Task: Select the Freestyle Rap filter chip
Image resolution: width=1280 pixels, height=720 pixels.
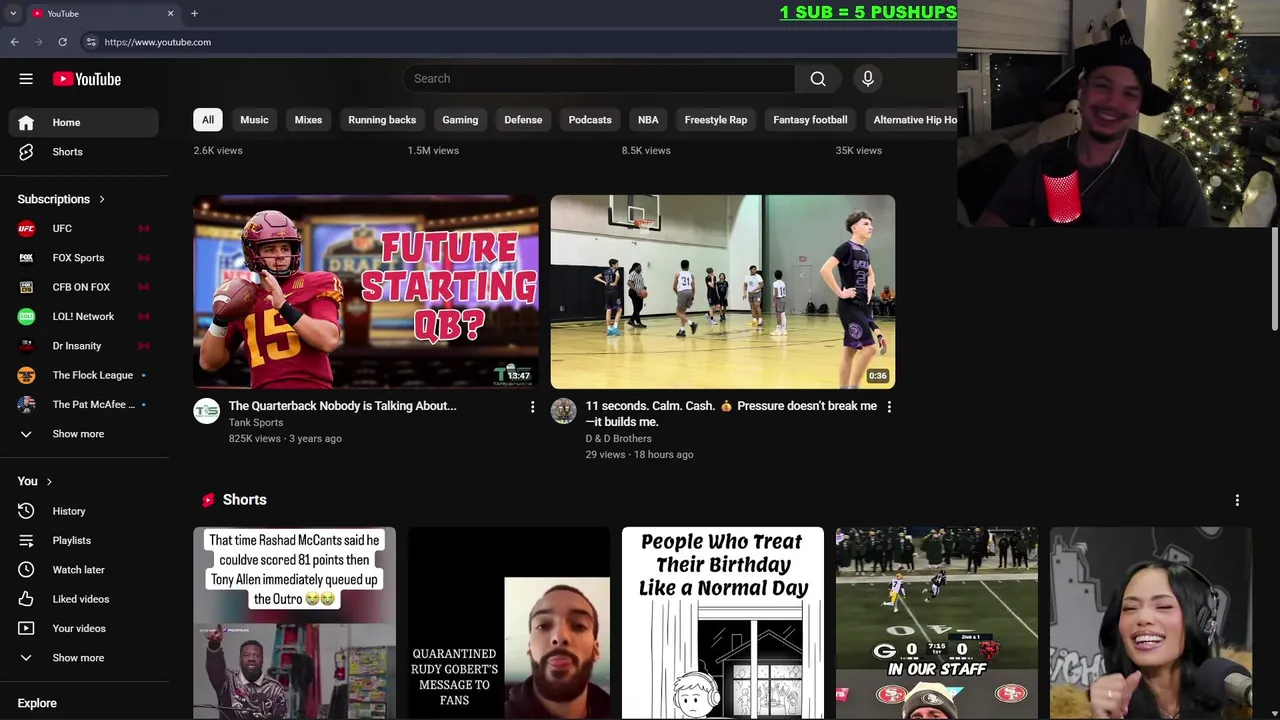Action: point(716,120)
